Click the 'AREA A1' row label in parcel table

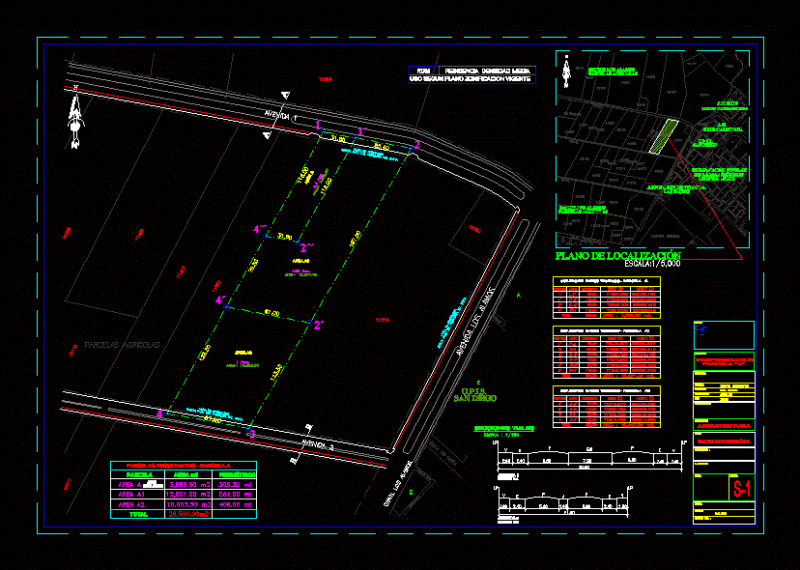[130, 494]
